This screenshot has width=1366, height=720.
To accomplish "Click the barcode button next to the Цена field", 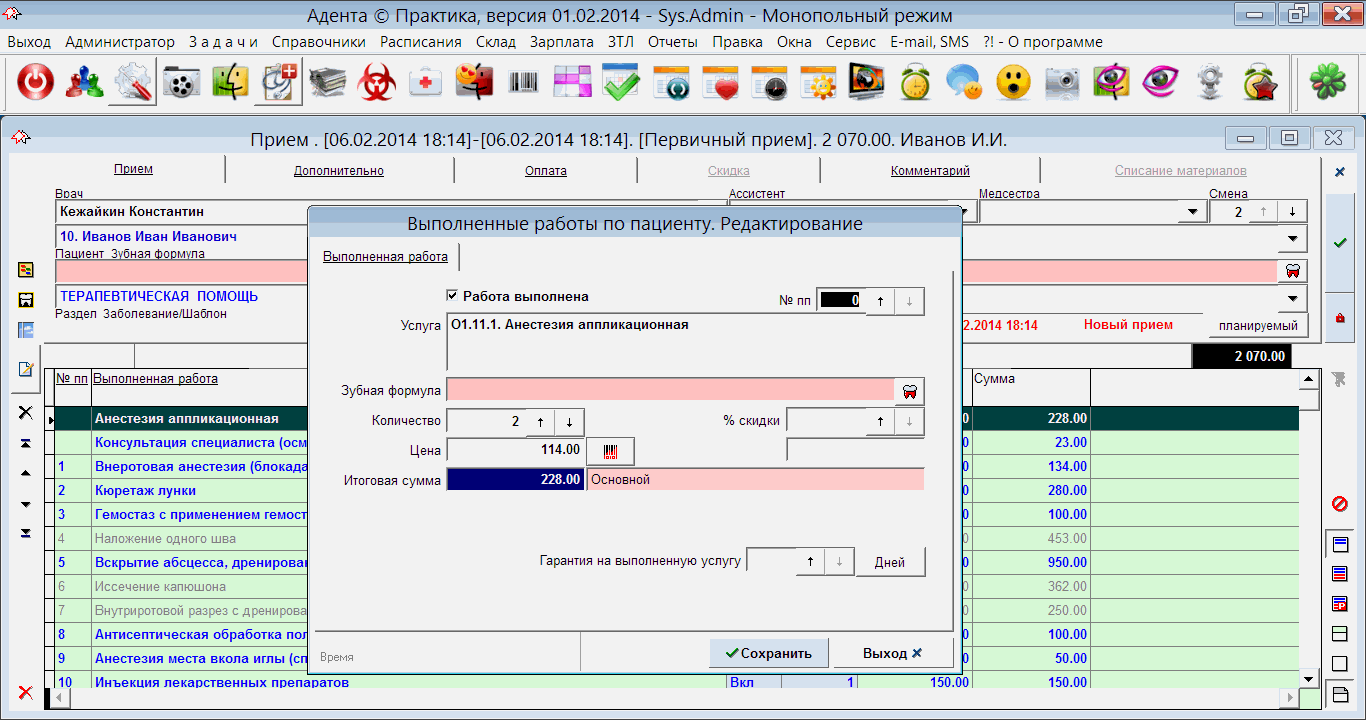I will 610,451.
